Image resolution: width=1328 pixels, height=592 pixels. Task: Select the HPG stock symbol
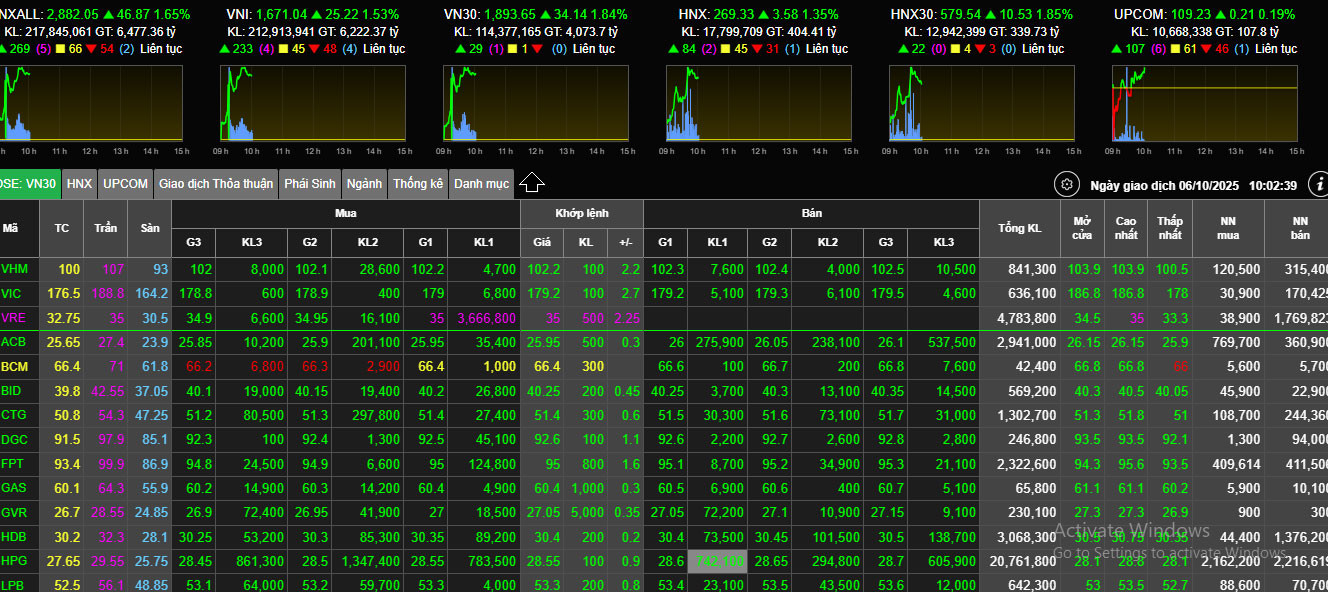click(14, 562)
